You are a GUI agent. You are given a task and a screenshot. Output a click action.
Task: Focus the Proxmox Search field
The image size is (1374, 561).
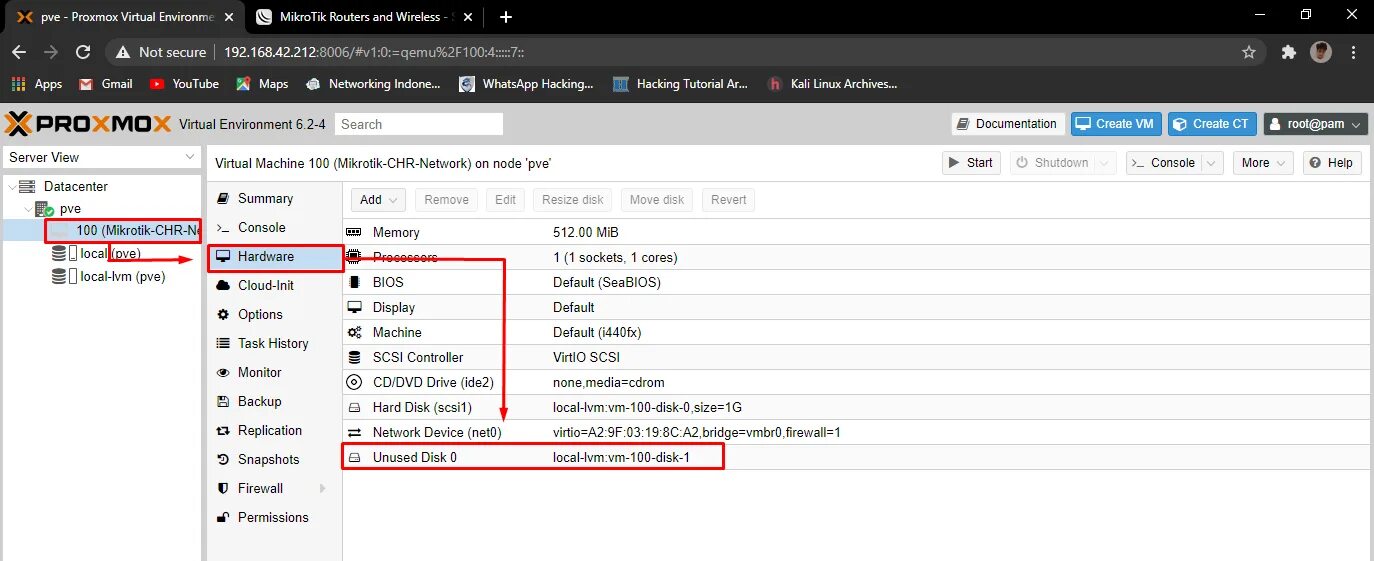point(419,124)
